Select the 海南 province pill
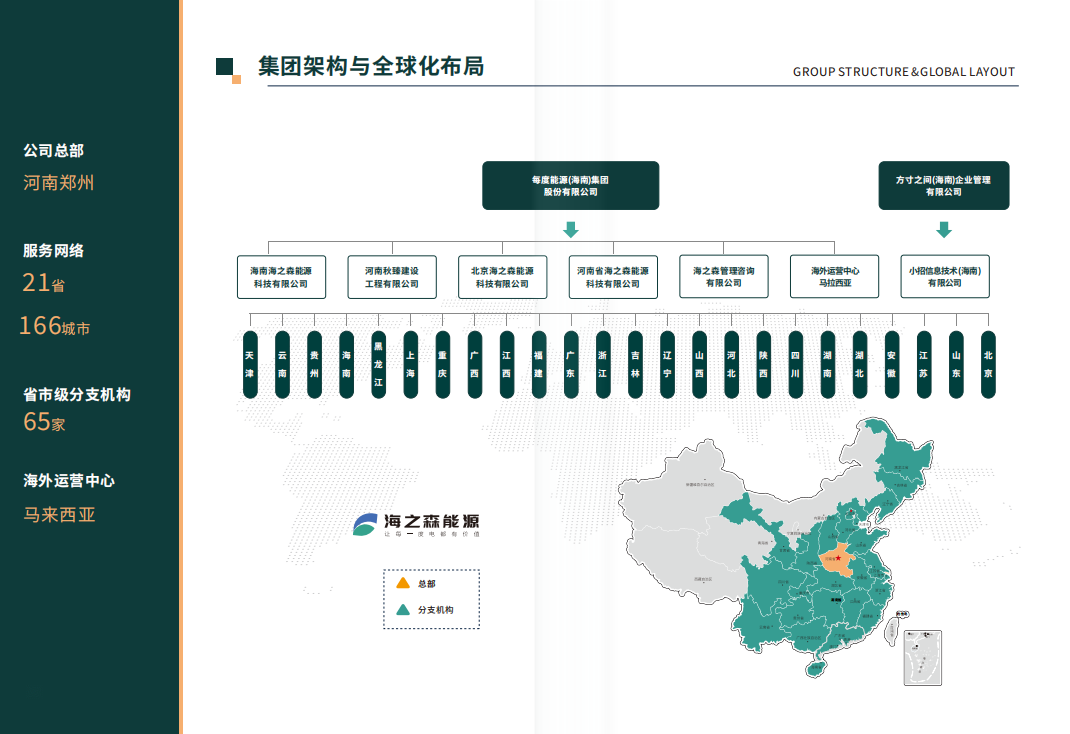Screen dimensions: 1070x734 (347, 364)
